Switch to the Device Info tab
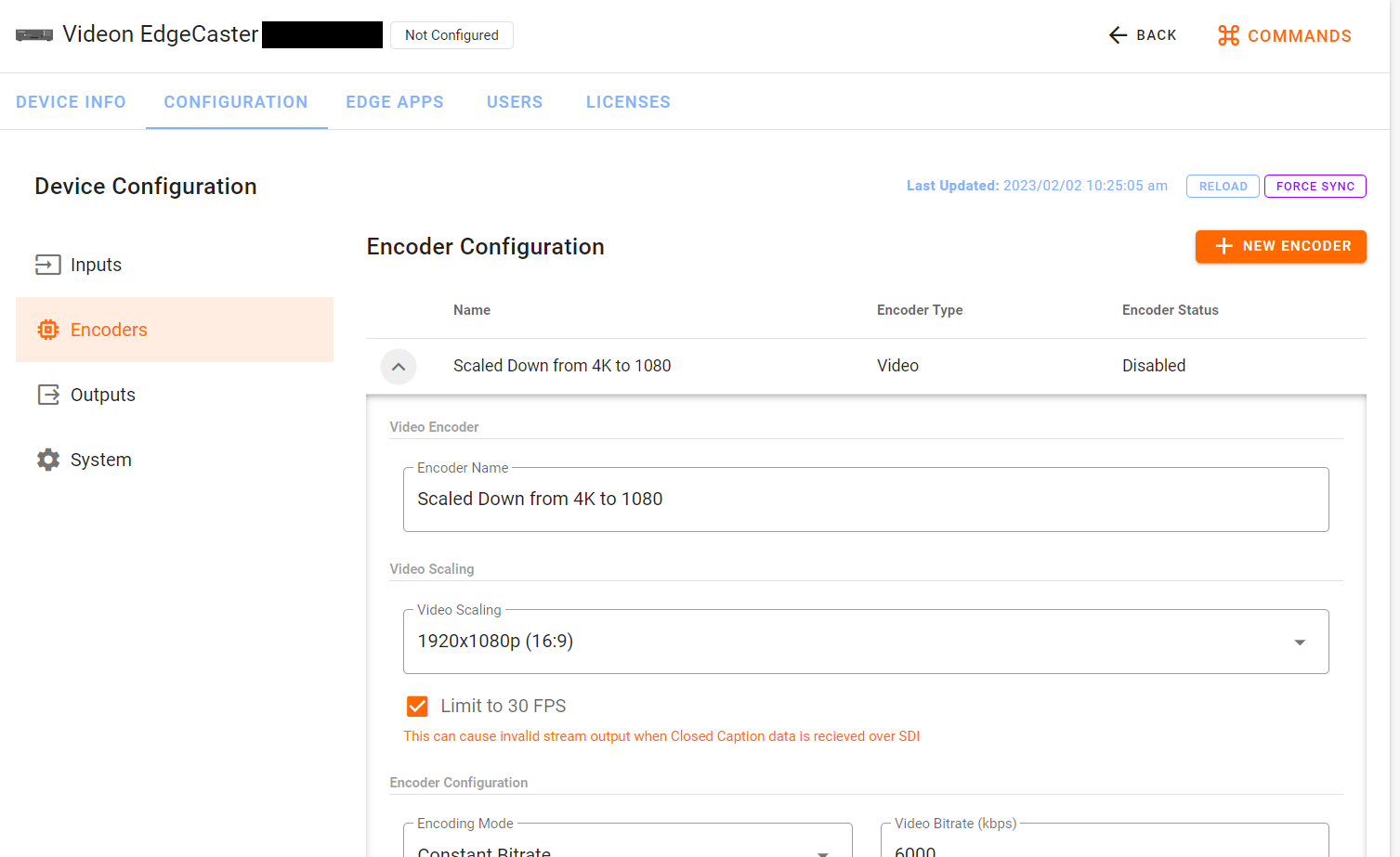The height and width of the screenshot is (857, 1400). (71, 102)
